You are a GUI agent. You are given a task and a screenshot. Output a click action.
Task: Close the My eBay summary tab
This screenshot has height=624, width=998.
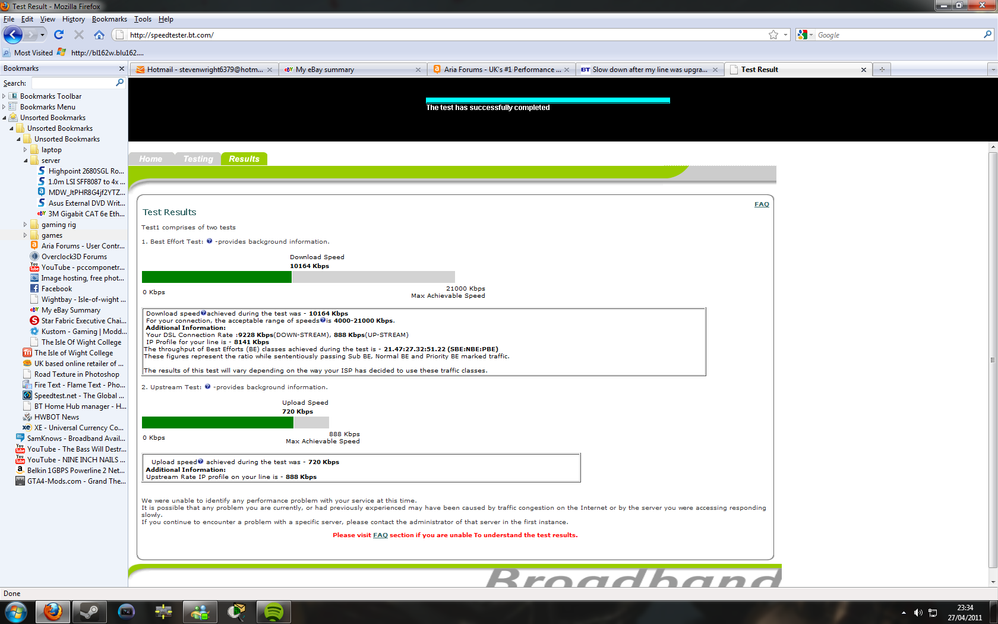pos(418,69)
